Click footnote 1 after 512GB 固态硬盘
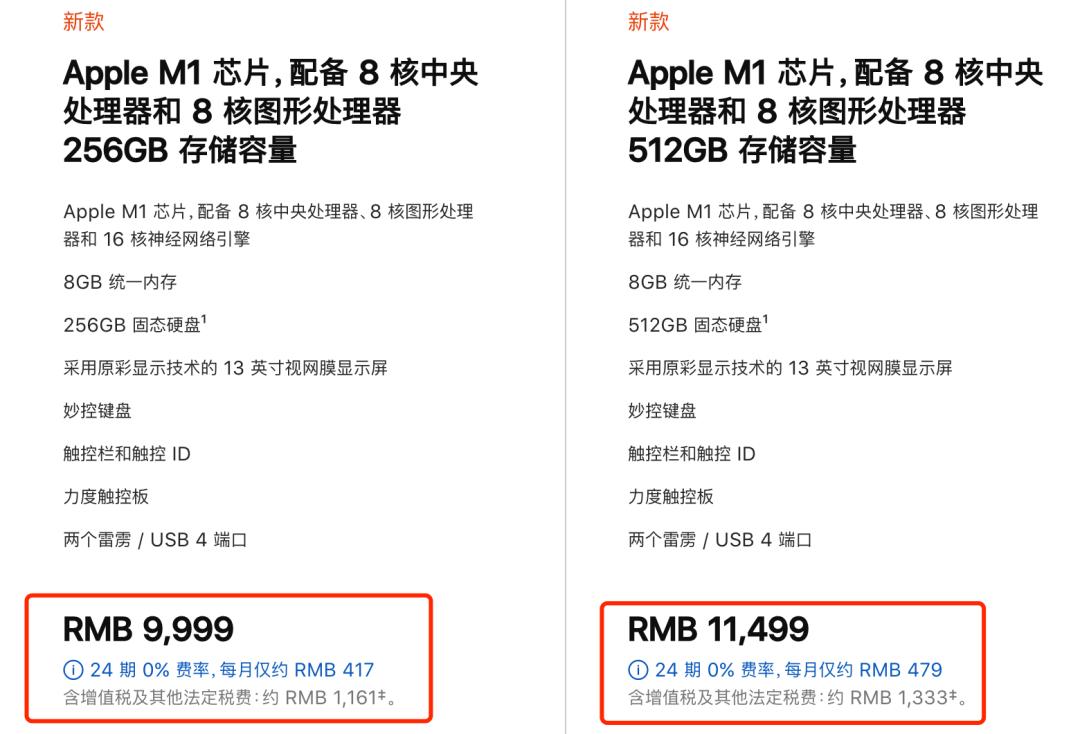Viewport: 1080px width, 734px height. click(x=766, y=321)
